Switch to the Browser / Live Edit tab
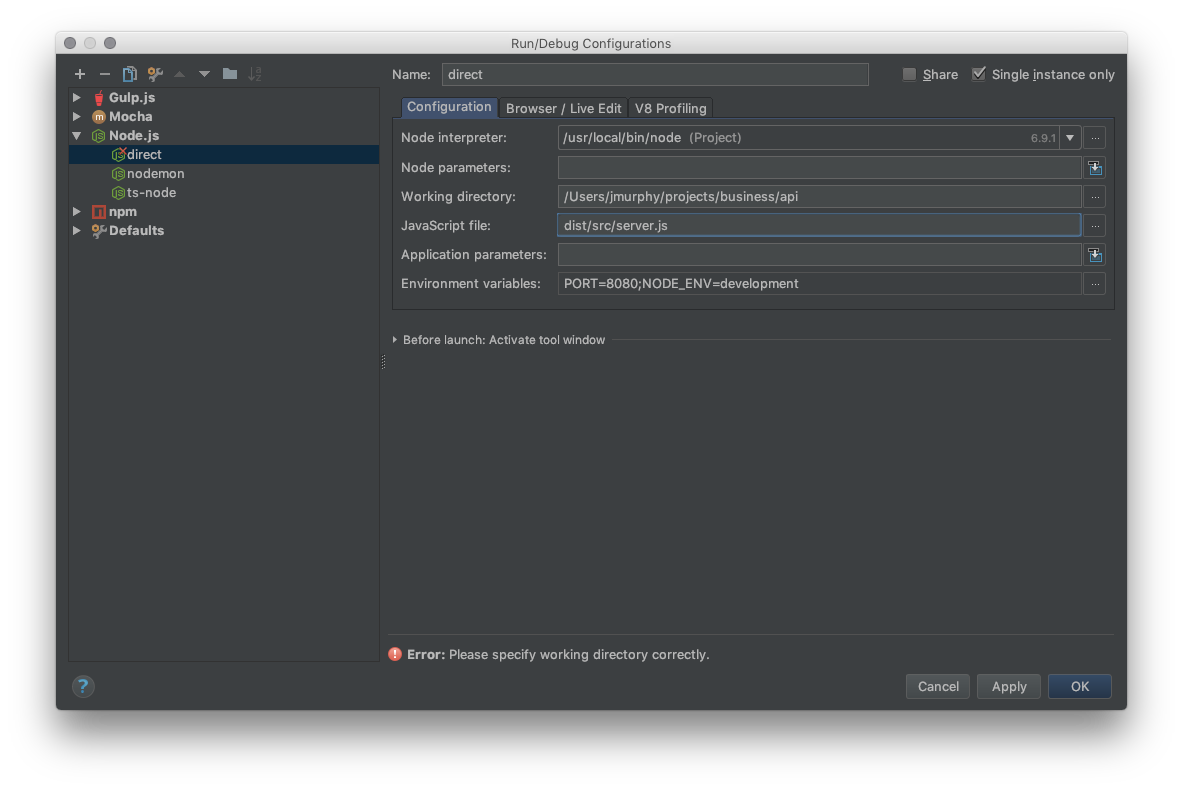 [x=563, y=108]
